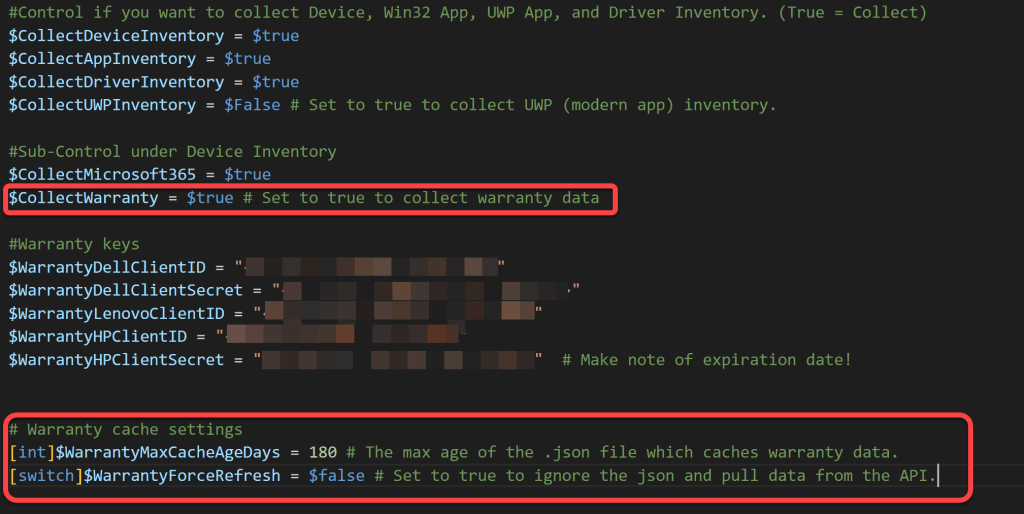Click the '#Sub-Control under Device Inventory' comment

click(x=172, y=151)
